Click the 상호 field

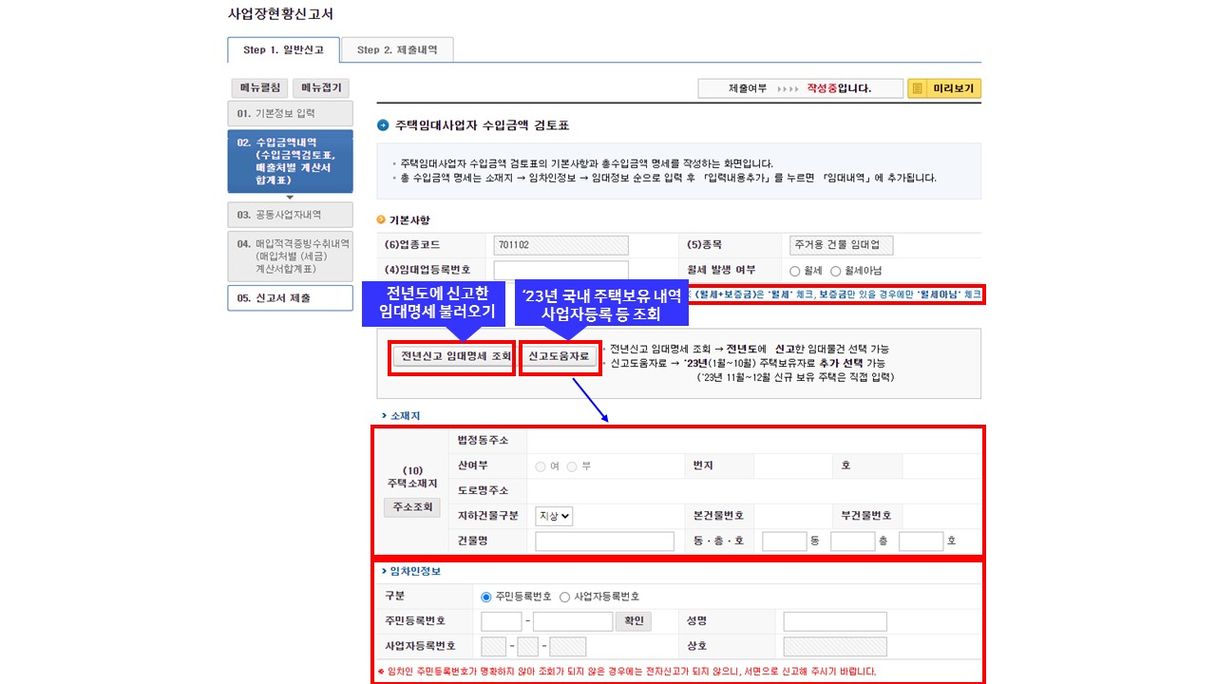click(x=835, y=646)
